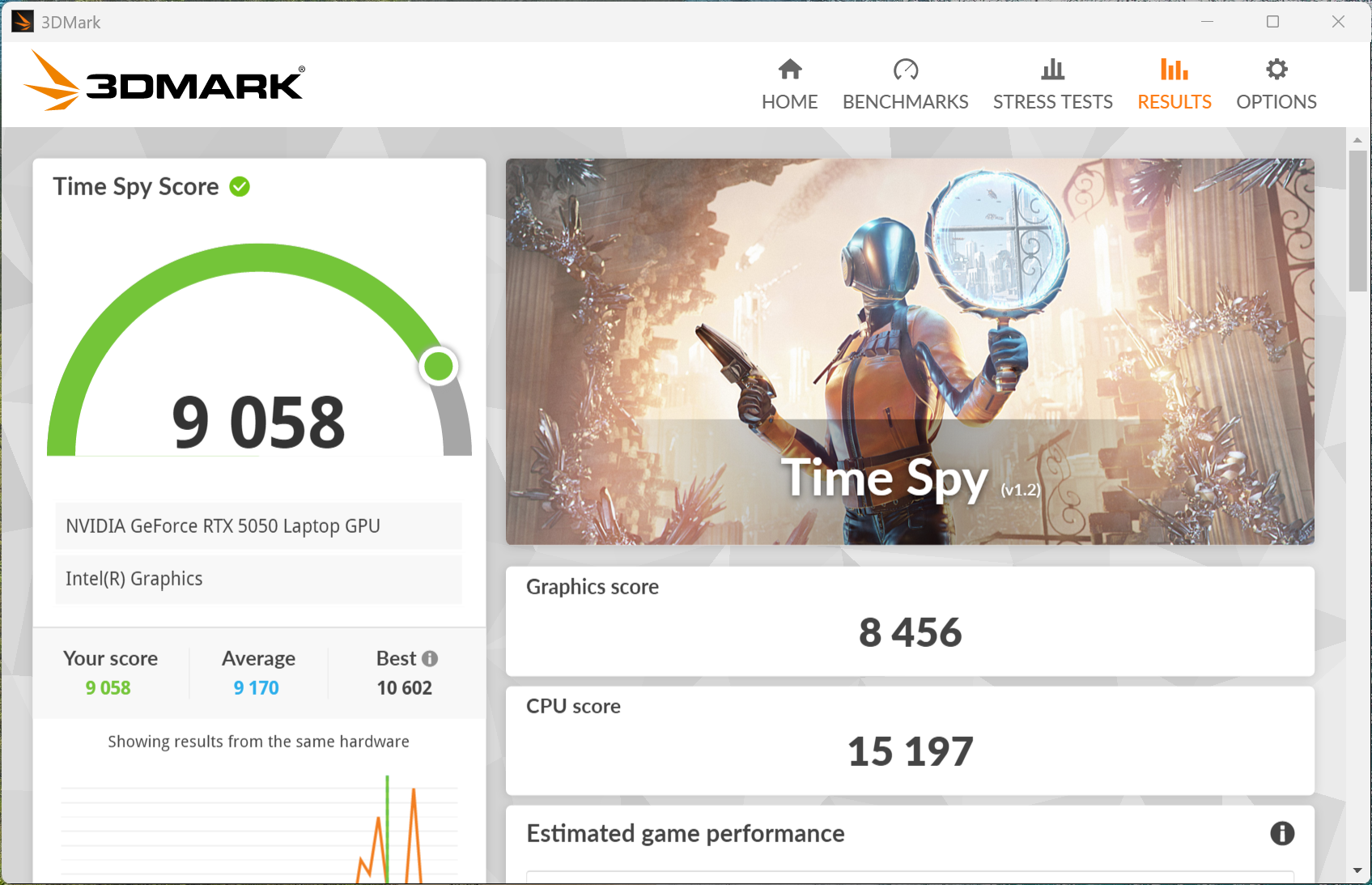Click the scrollbar down arrow

tap(1357, 870)
